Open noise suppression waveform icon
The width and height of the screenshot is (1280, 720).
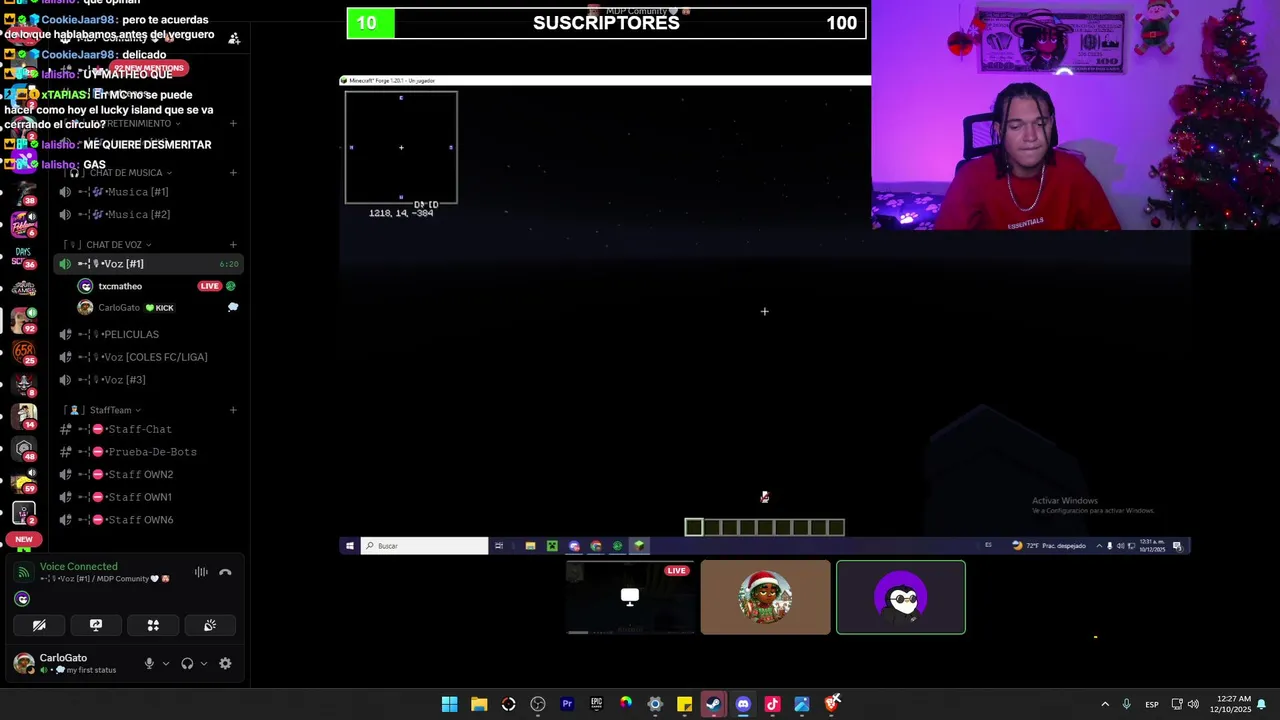pyautogui.click(x=201, y=572)
